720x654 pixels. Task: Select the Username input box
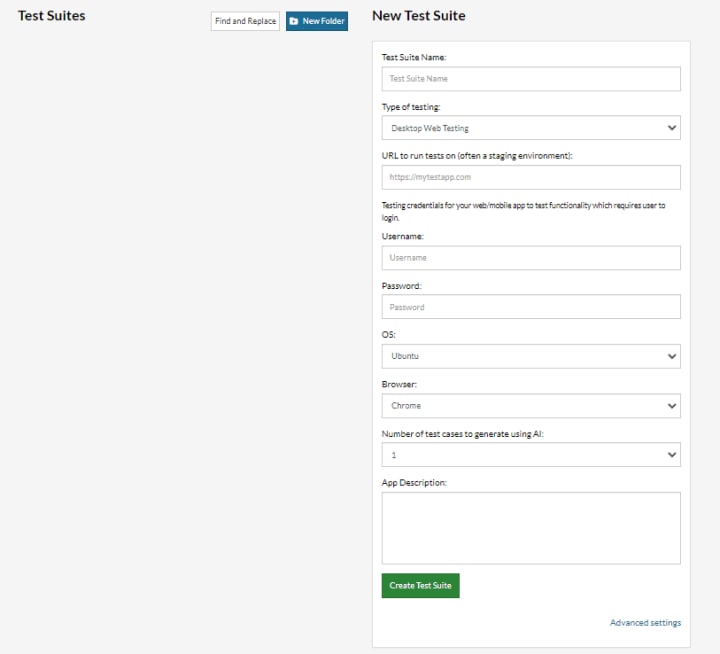click(x=531, y=258)
